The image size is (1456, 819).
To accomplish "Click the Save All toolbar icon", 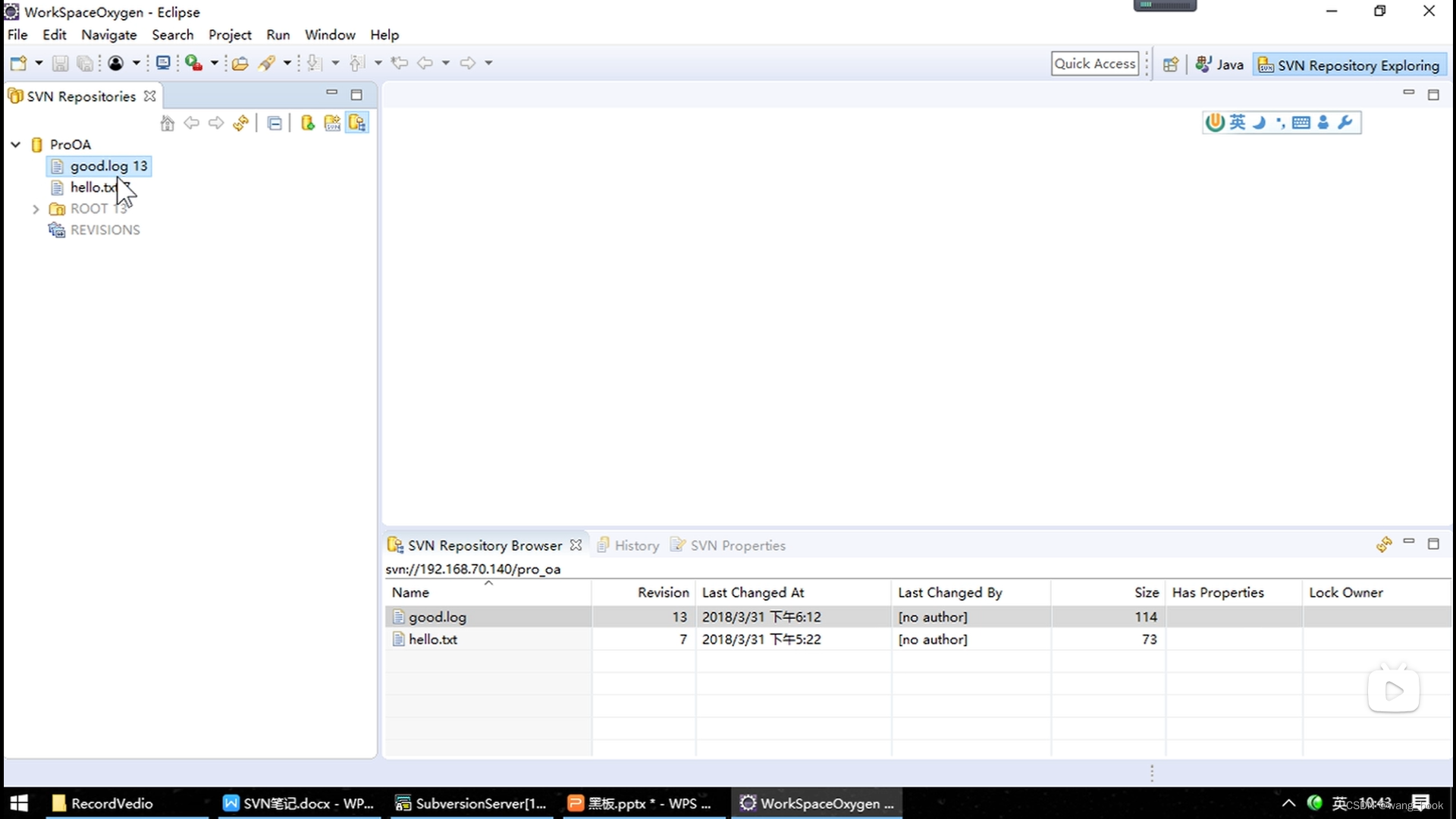I will click(x=85, y=63).
